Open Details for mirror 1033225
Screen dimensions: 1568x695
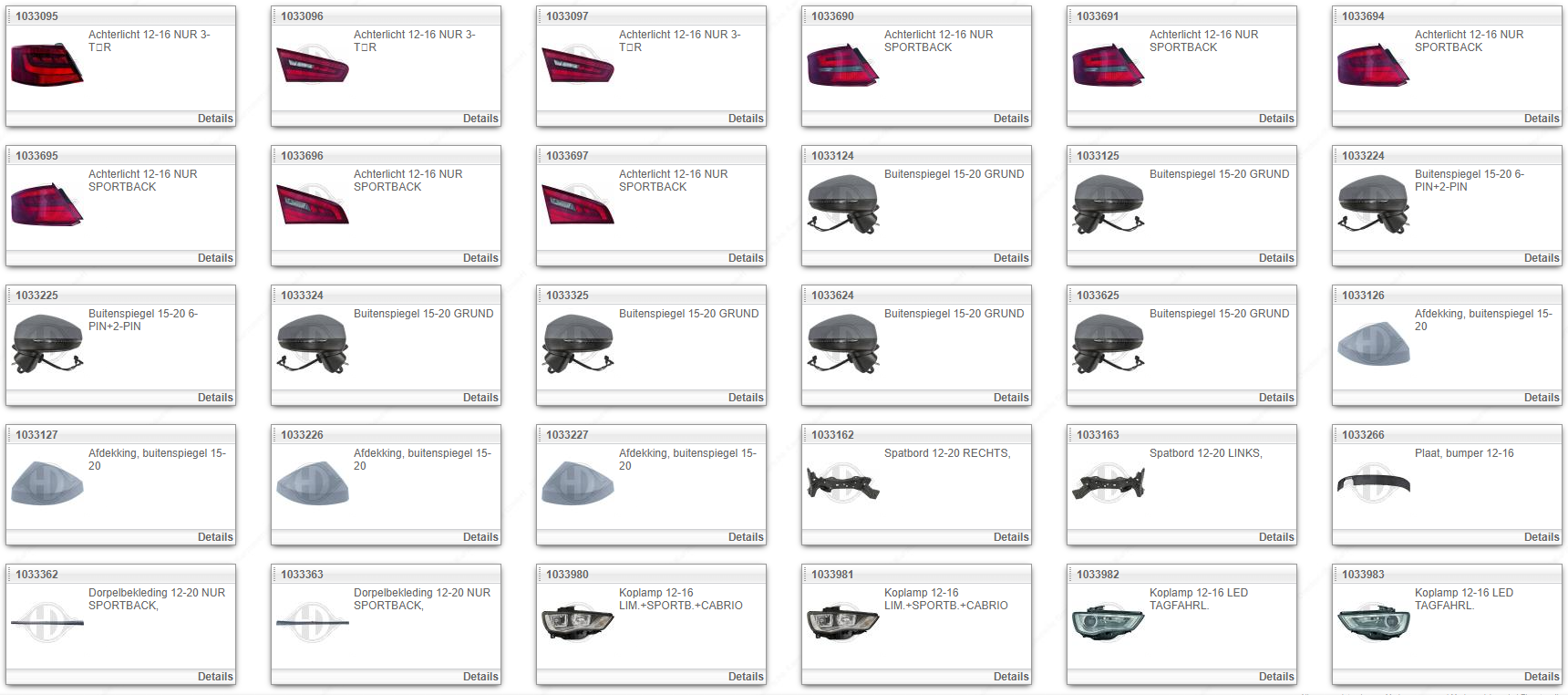pos(214,398)
